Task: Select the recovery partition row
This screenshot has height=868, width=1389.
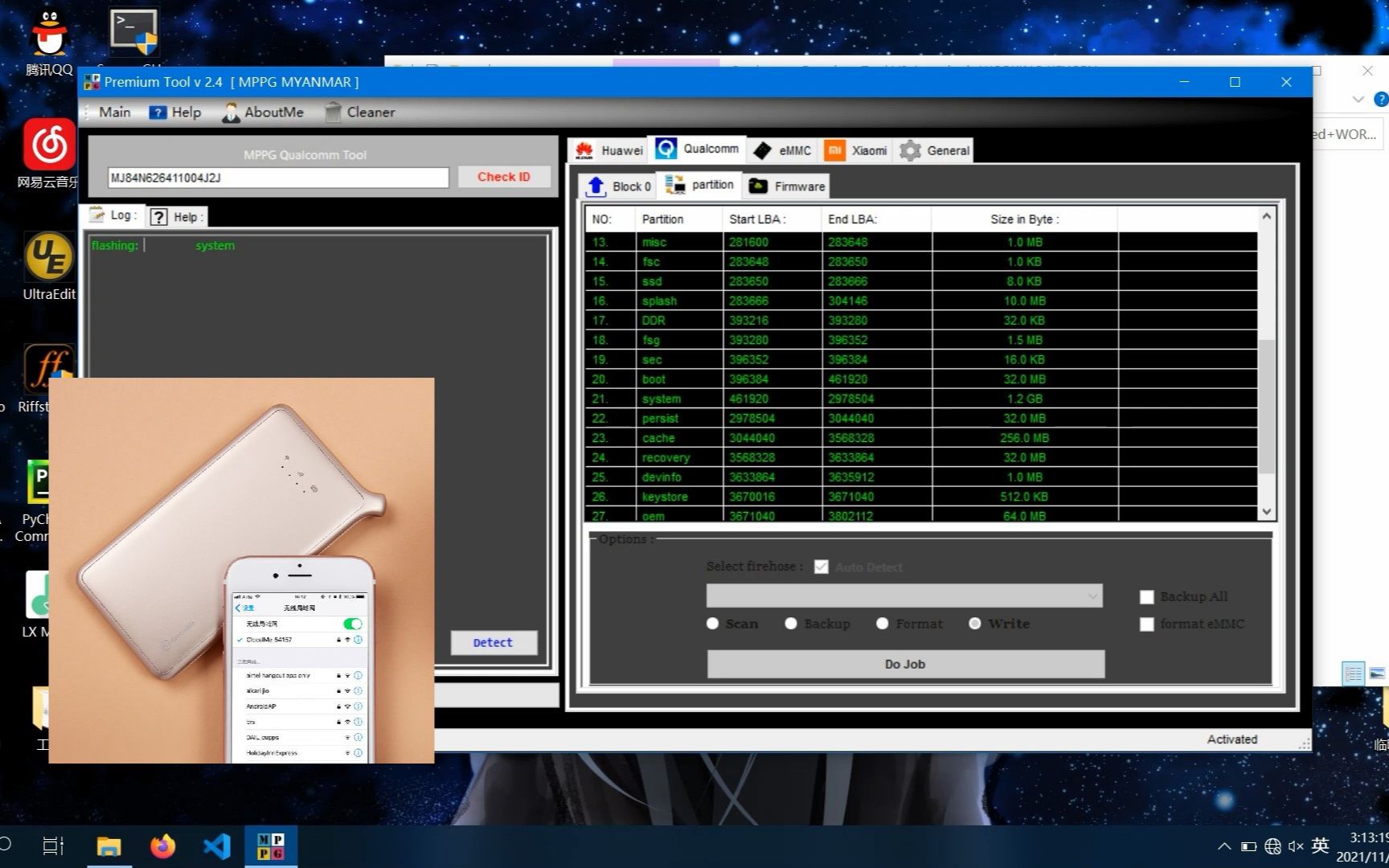Action: pos(921,457)
